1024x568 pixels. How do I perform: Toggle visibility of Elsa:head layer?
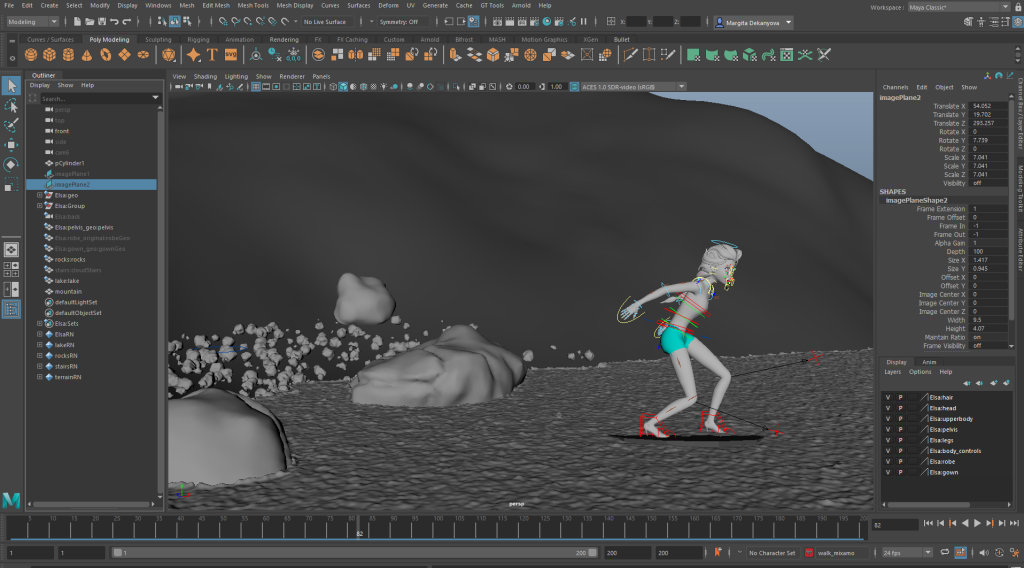tap(888, 408)
